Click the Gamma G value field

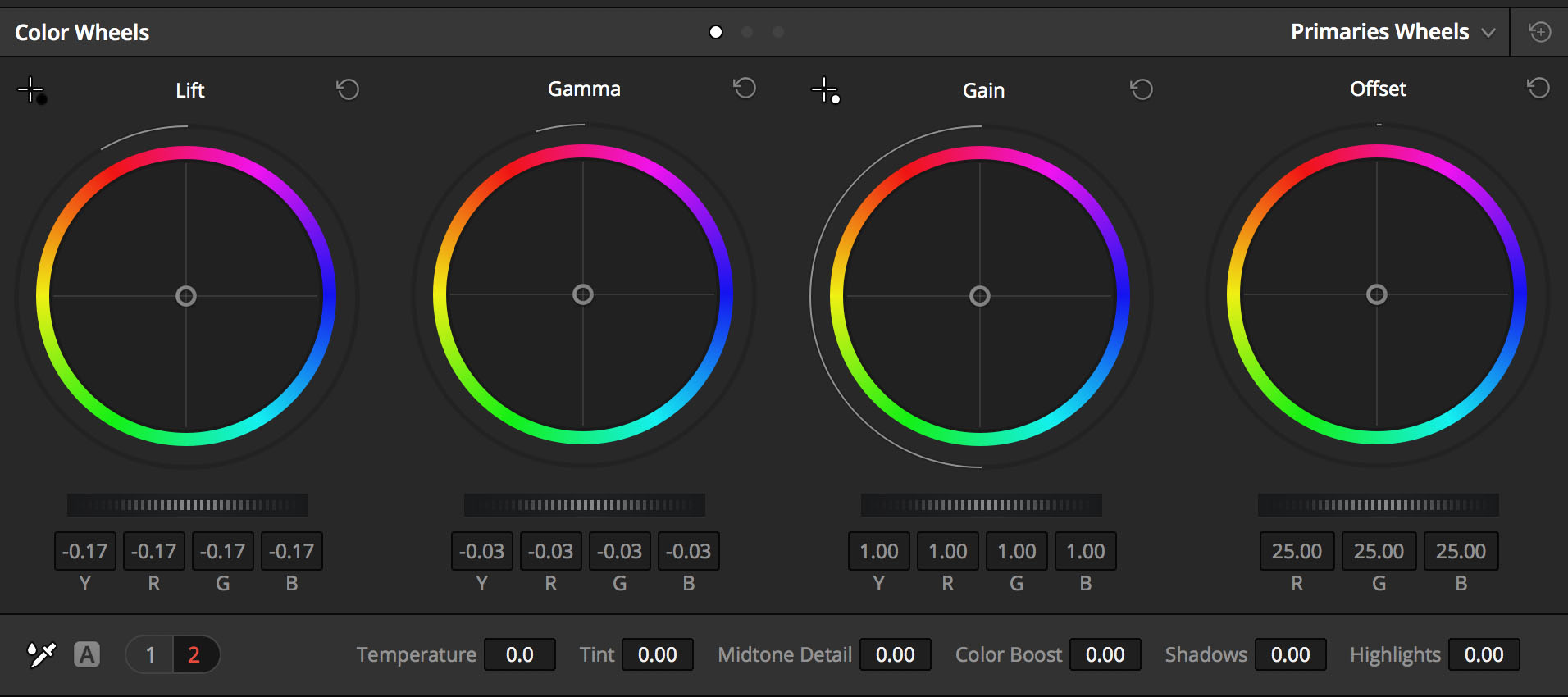click(x=620, y=551)
